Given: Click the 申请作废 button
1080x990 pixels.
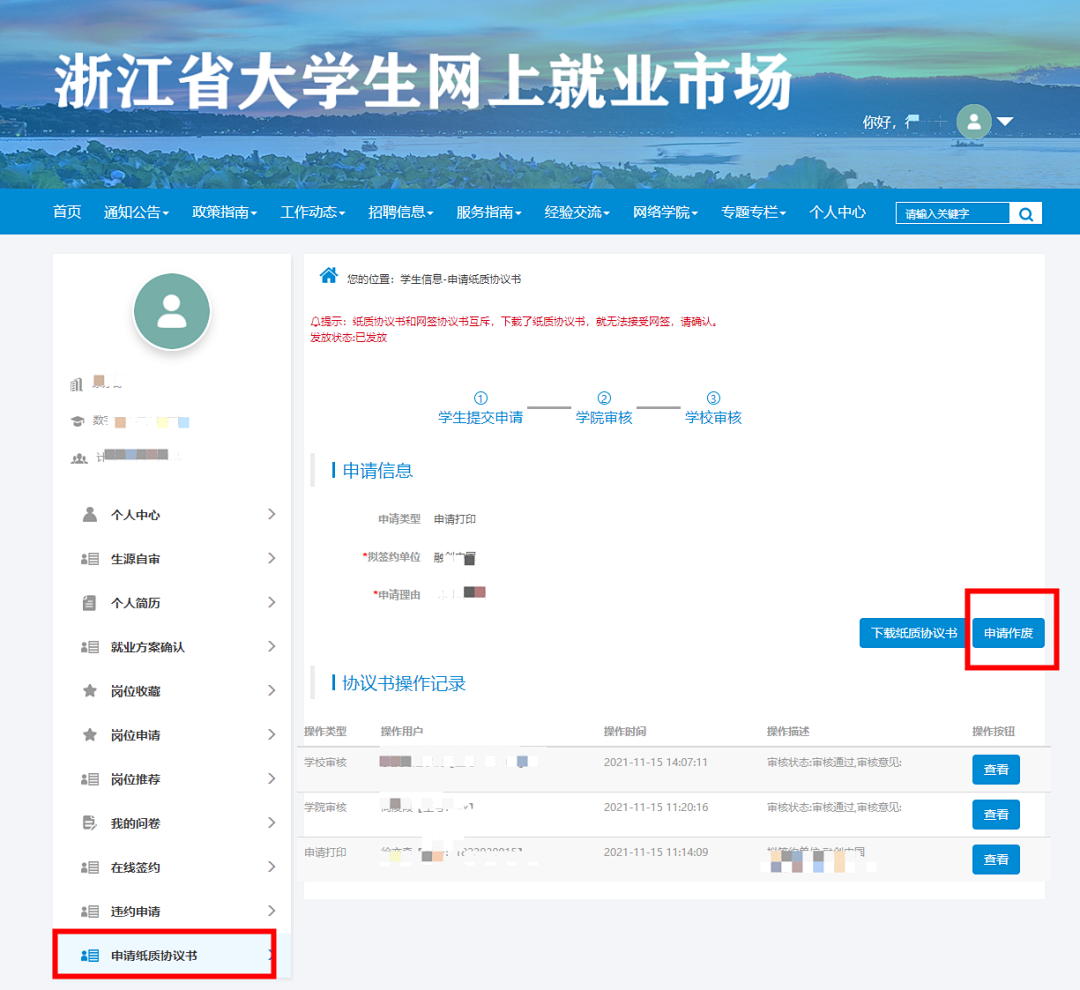Looking at the screenshot, I should (1008, 633).
